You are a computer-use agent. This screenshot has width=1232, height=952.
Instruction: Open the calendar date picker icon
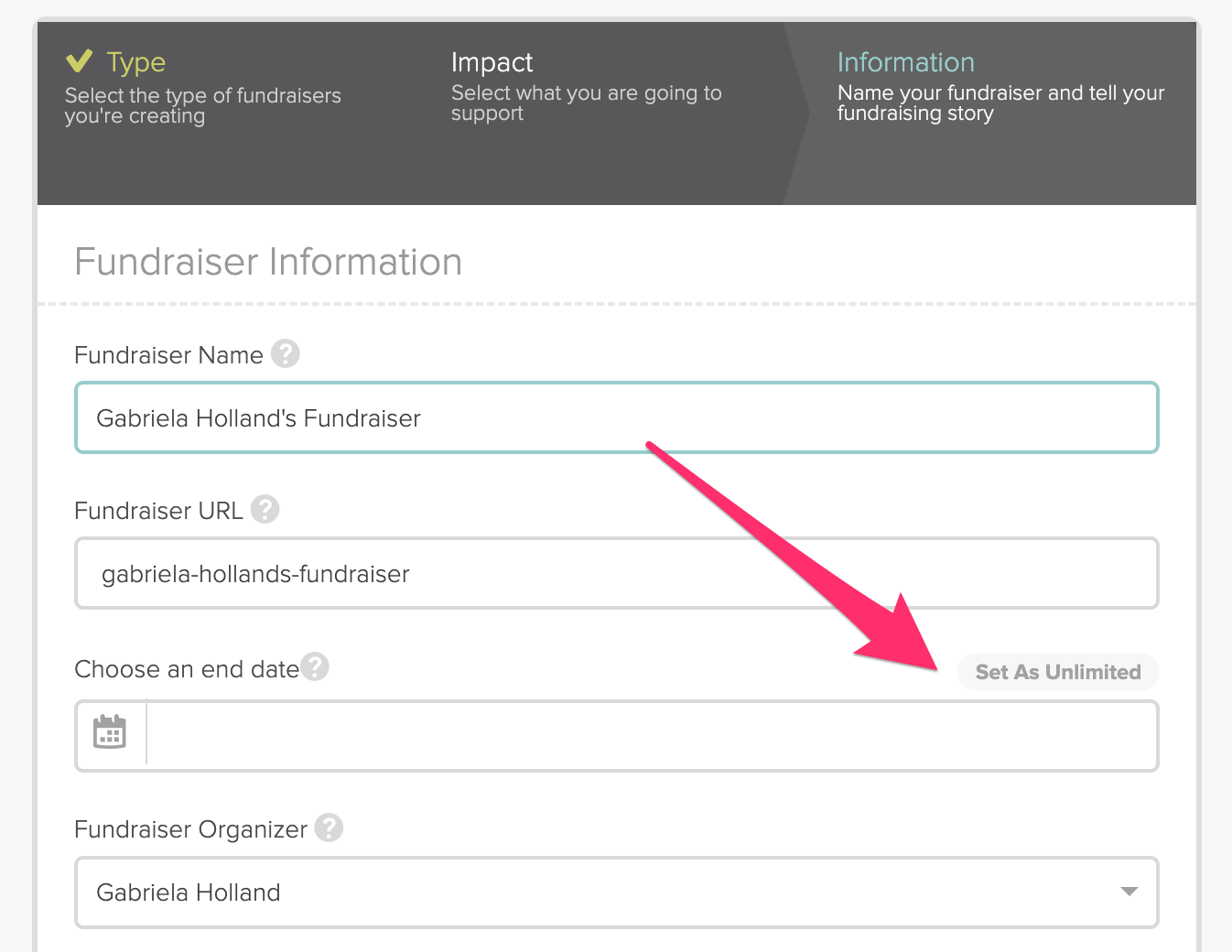pos(110,732)
